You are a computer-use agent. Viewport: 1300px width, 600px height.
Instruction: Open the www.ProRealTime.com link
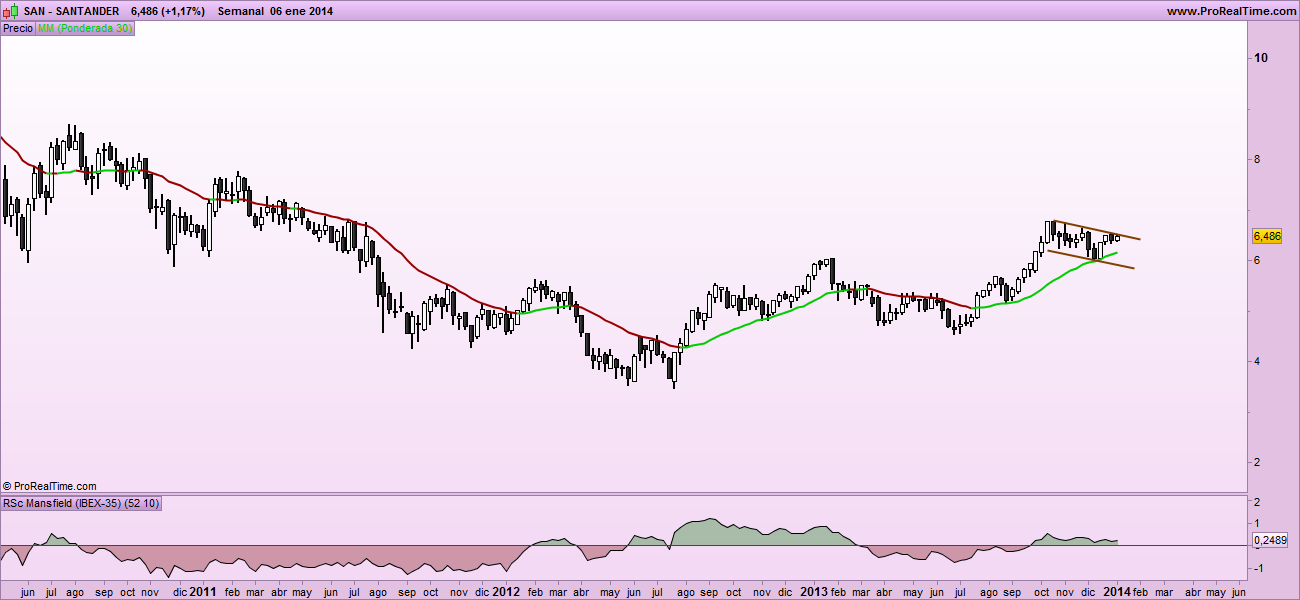coord(1231,11)
